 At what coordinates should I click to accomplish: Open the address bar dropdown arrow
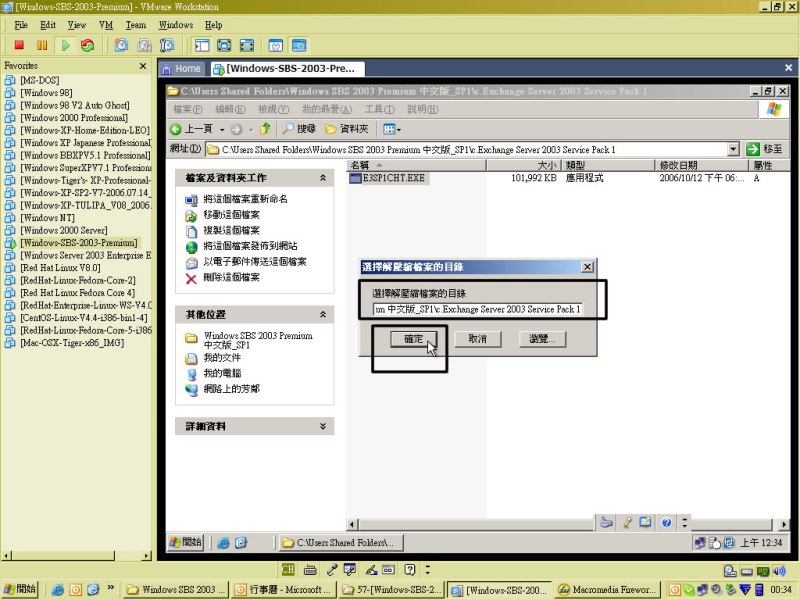(733, 149)
